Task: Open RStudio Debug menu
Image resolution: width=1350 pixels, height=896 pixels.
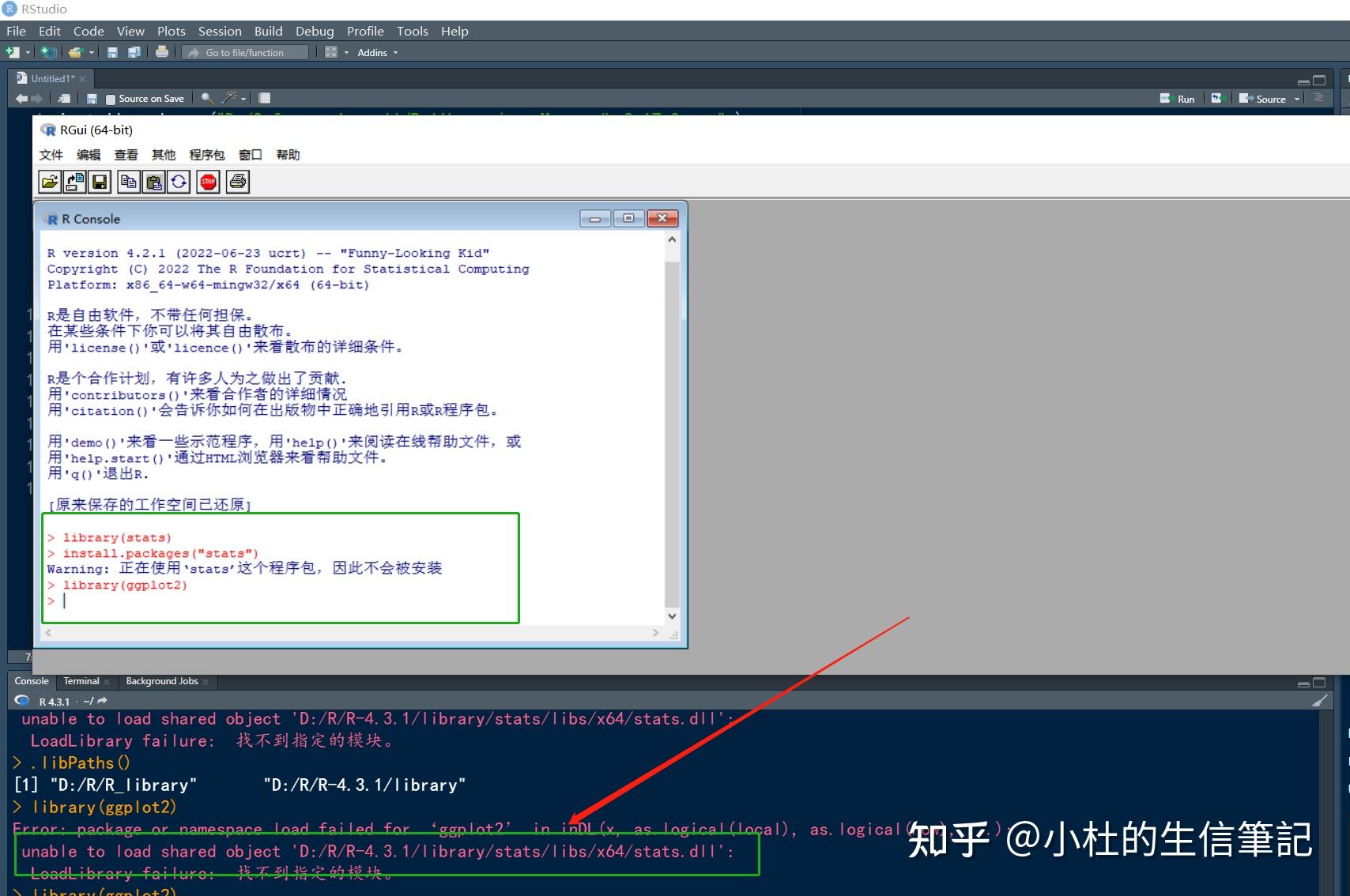Action: click(x=315, y=31)
